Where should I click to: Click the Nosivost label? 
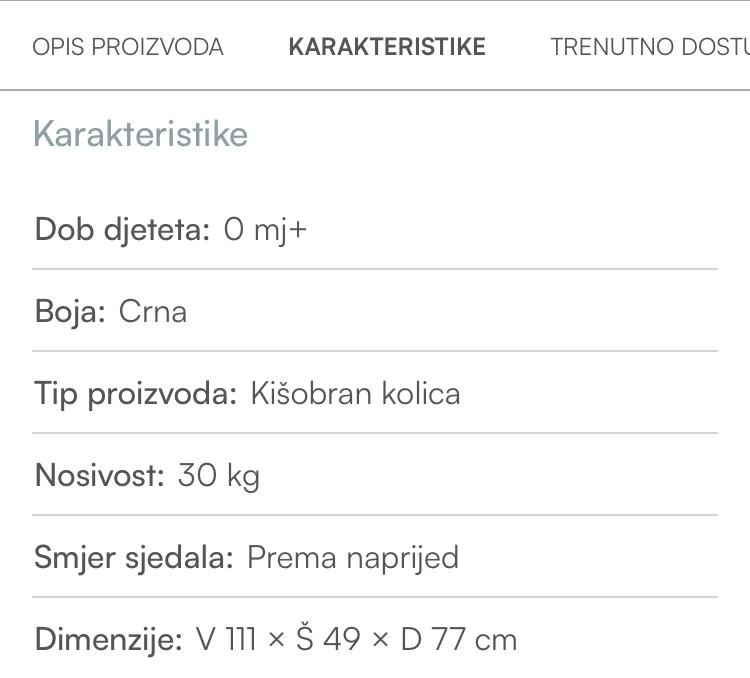click(x=99, y=475)
